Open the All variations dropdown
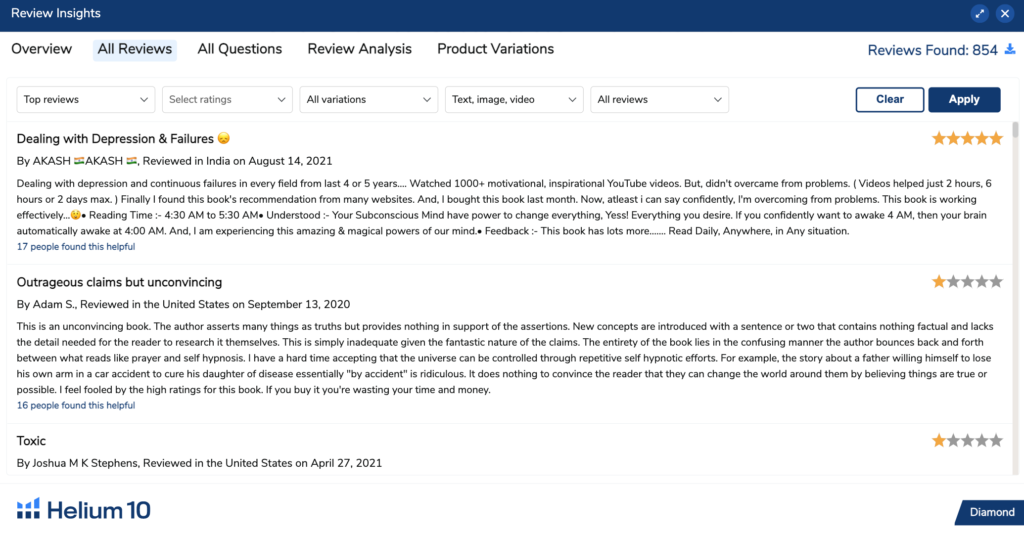The height and width of the screenshot is (538, 1024). click(x=368, y=100)
